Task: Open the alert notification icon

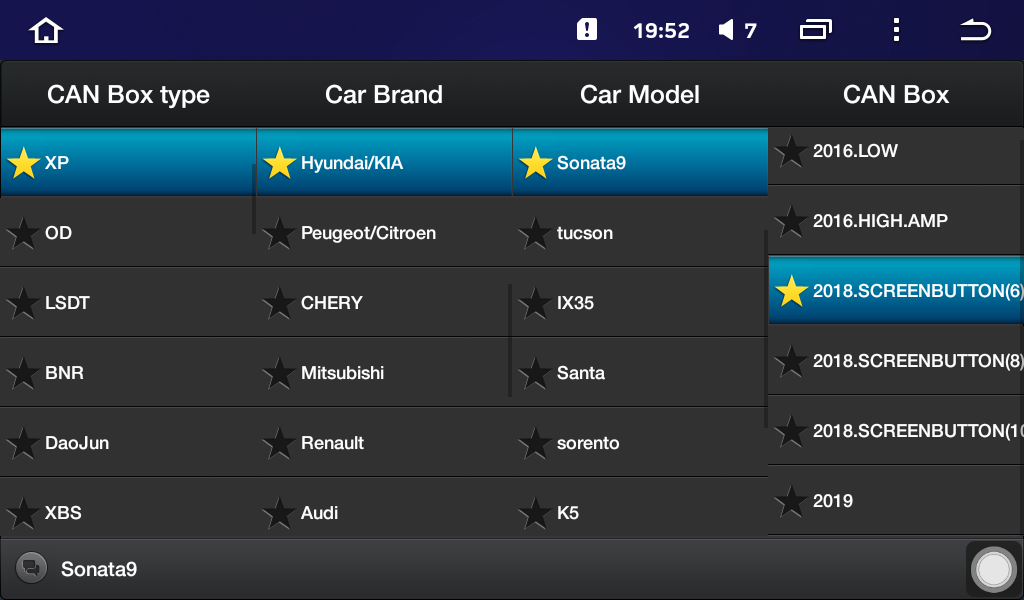Action: coord(587,30)
